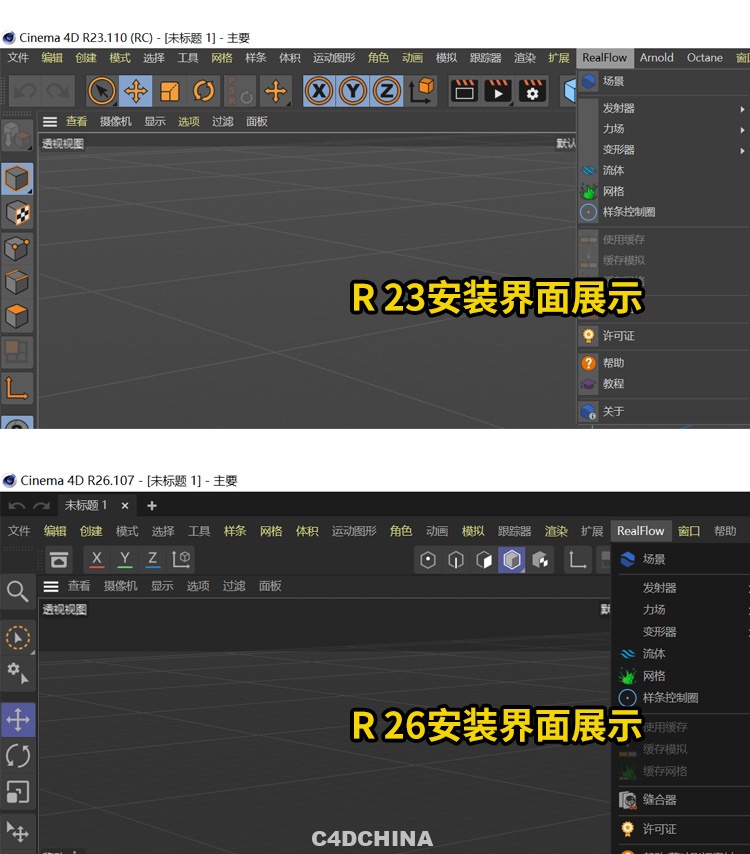Open the 窗口 menu in R26
This screenshot has height=854, width=750.
(689, 531)
